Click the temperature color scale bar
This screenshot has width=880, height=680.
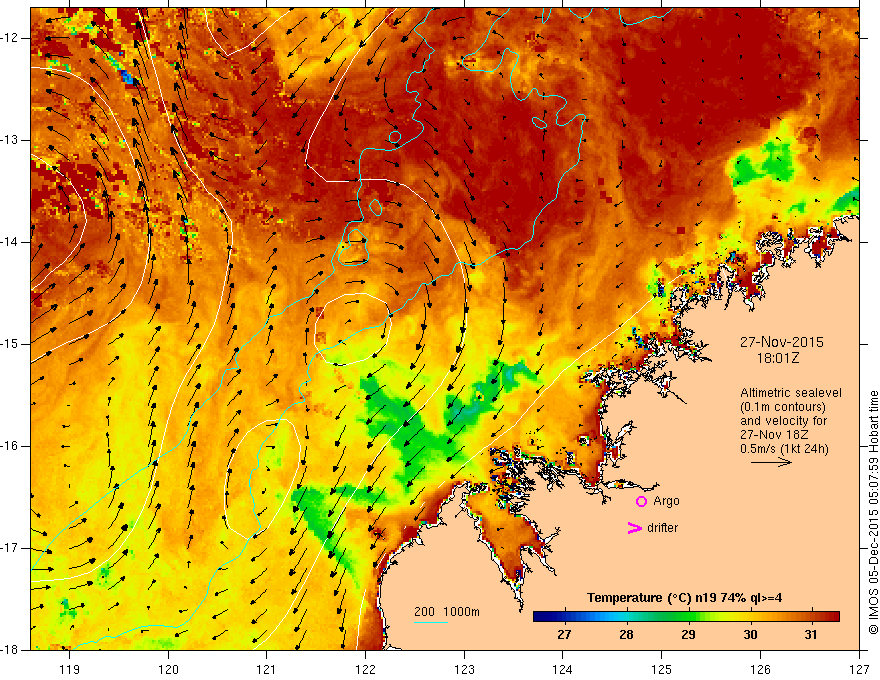[686, 616]
